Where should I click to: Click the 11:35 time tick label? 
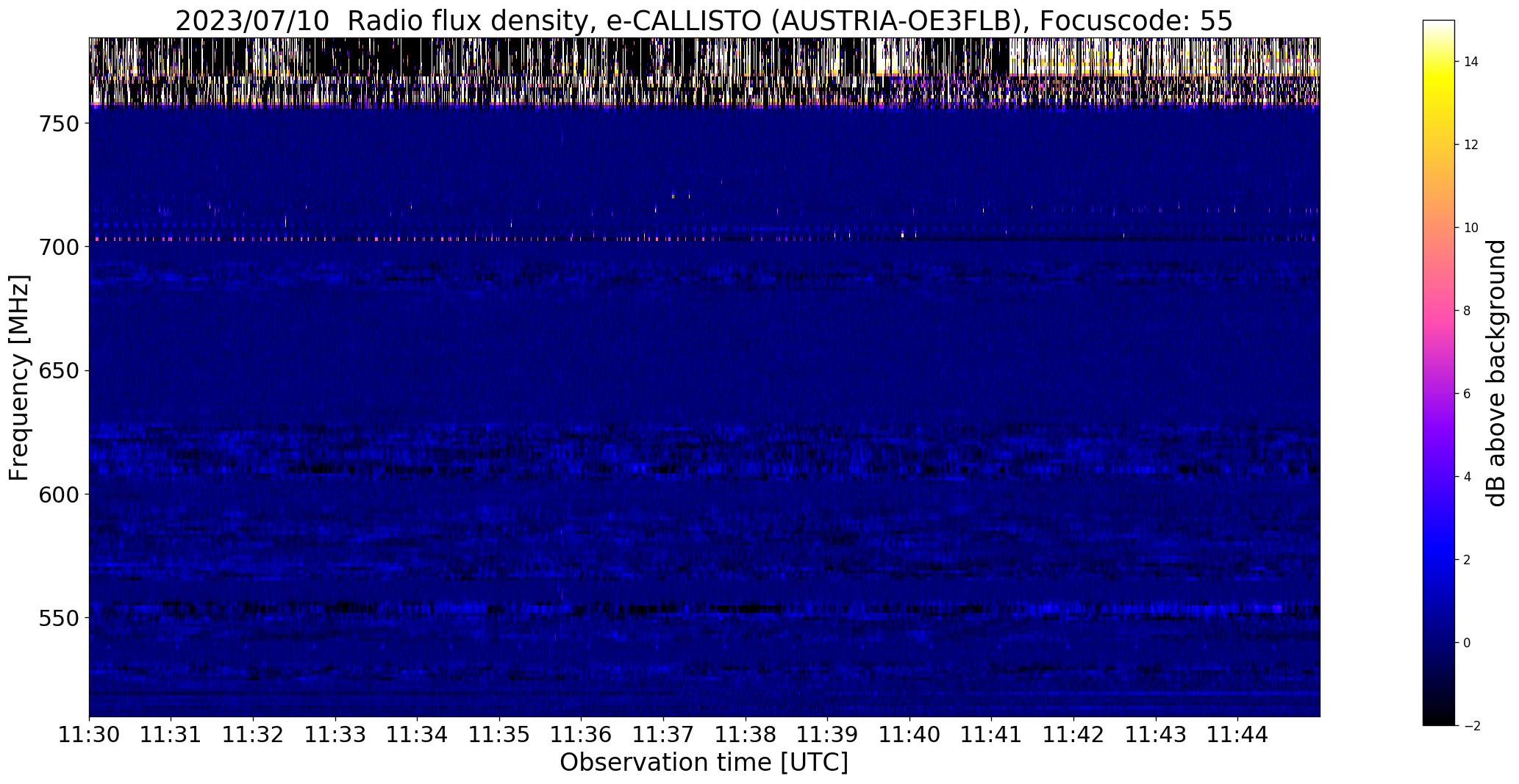click(499, 735)
